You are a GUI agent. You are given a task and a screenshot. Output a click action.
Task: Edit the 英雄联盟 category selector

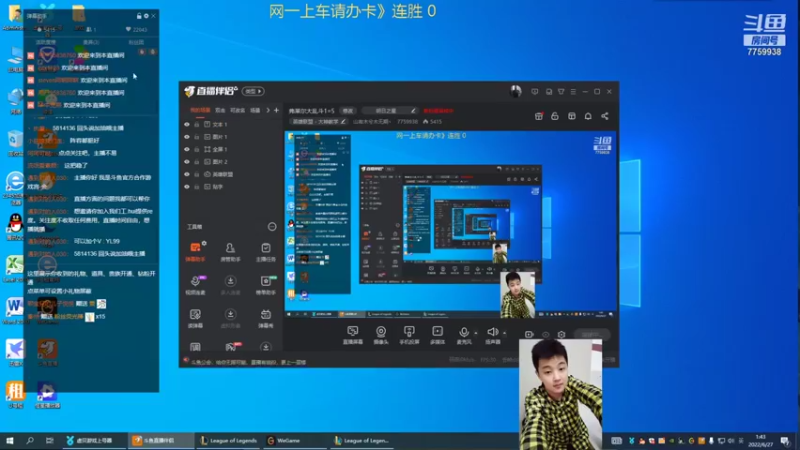(318, 122)
